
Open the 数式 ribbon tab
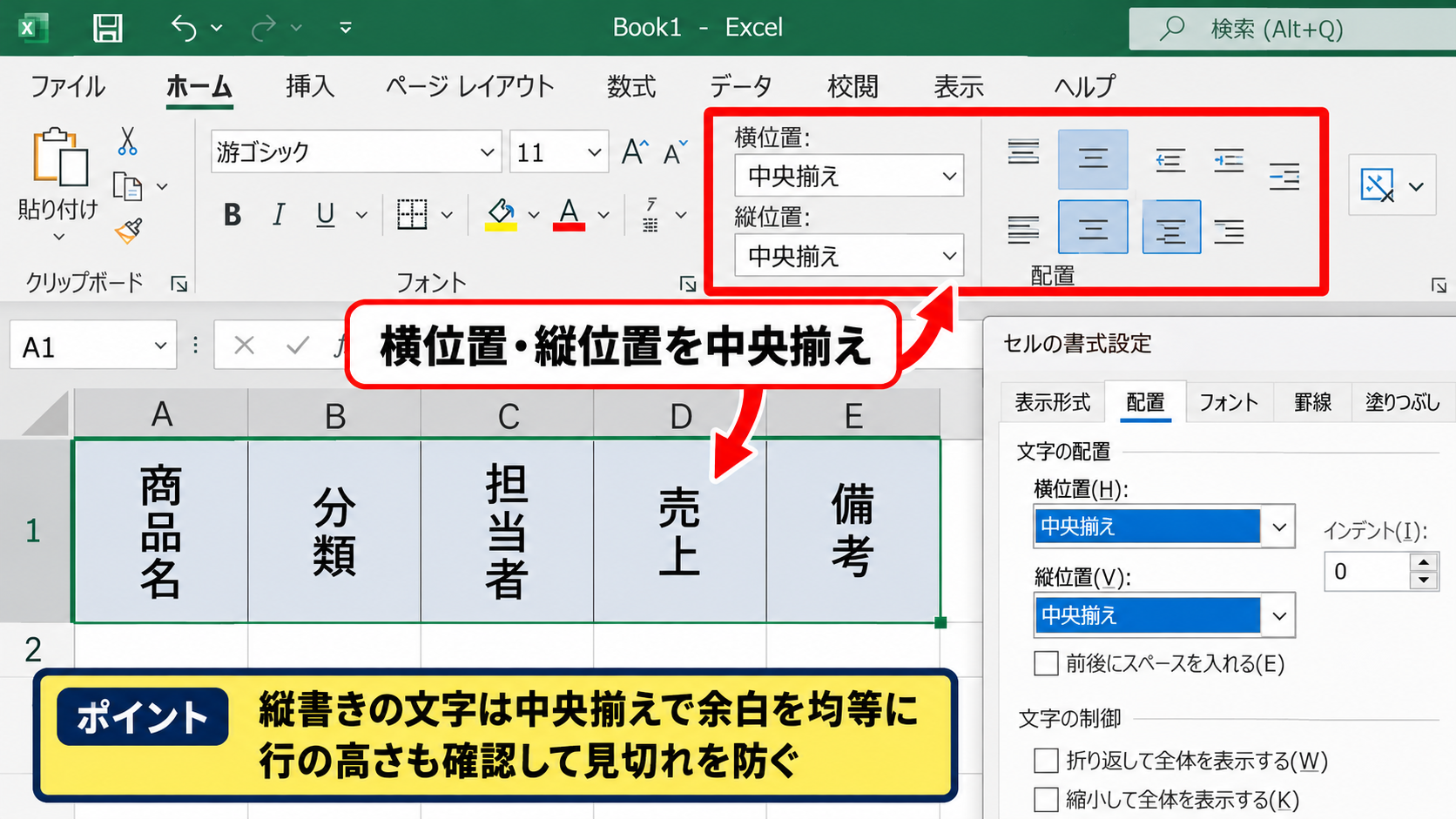tap(631, 86)
